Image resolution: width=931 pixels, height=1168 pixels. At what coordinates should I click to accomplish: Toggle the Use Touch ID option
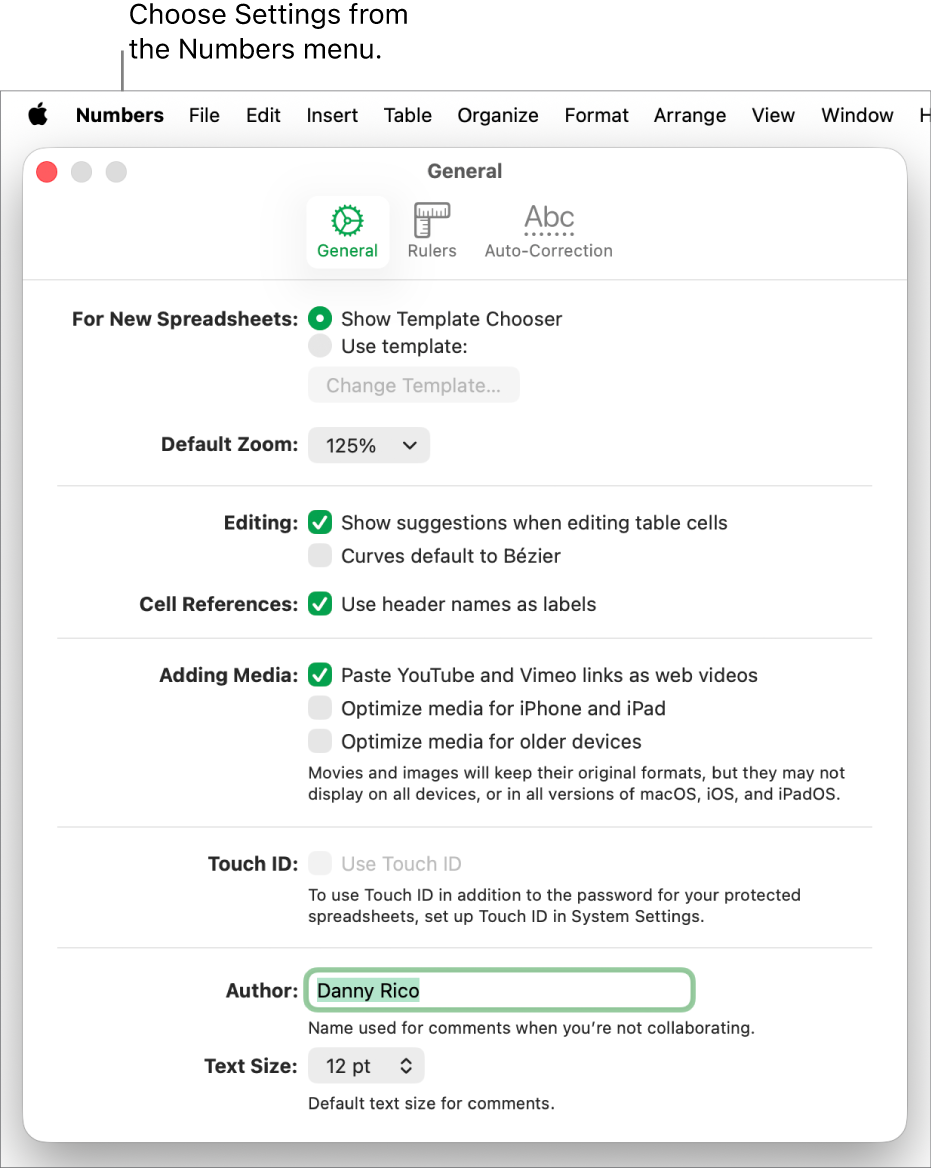tap(320, 863)
